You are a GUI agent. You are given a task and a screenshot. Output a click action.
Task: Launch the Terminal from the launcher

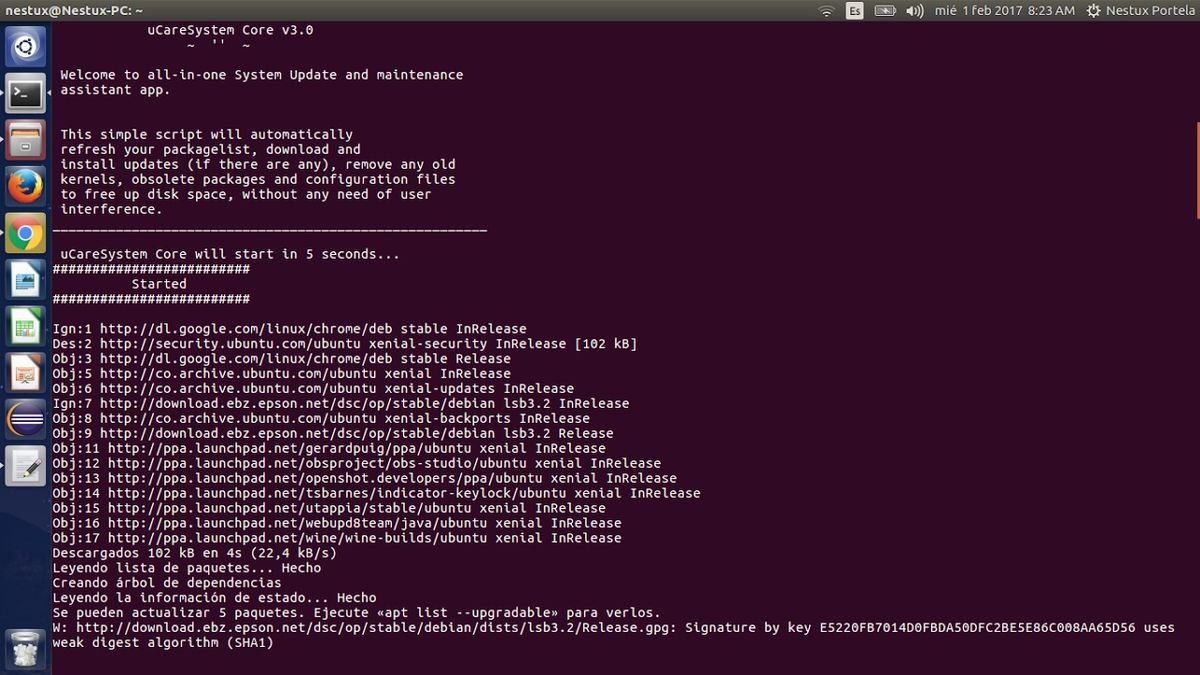(24, 93)
